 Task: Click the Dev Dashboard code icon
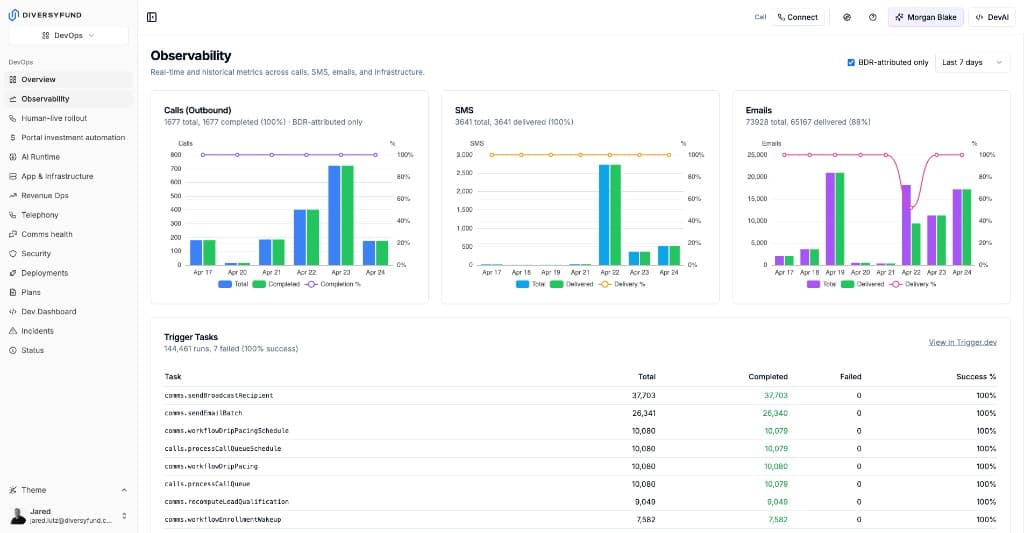coord(12,312)
